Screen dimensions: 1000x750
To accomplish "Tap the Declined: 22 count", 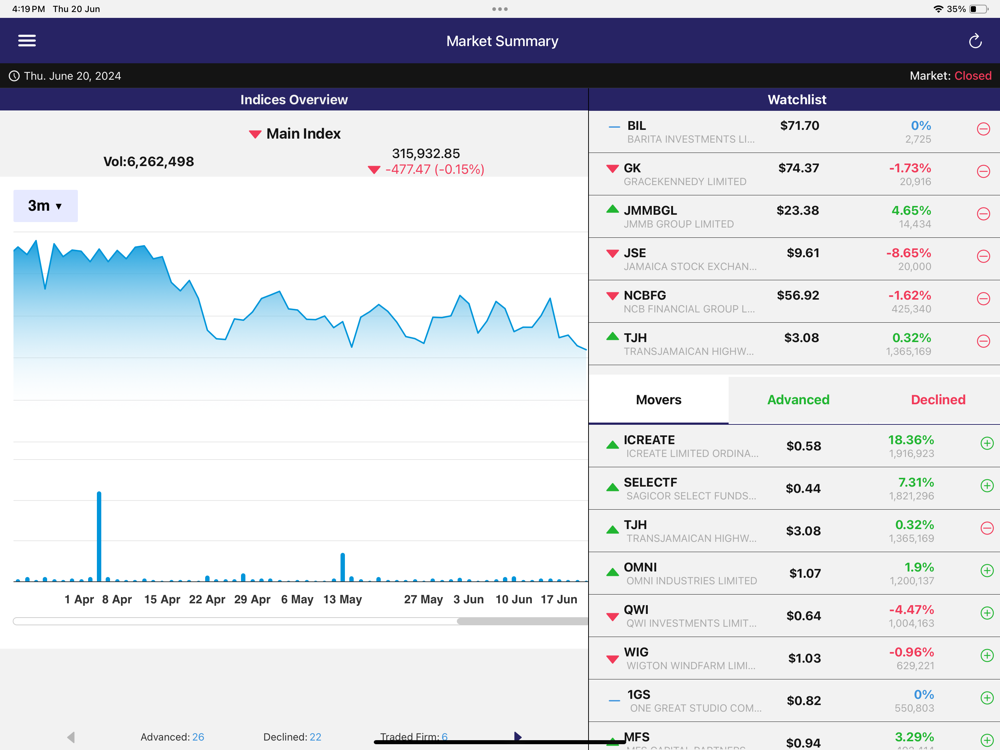I will (292, 737).
